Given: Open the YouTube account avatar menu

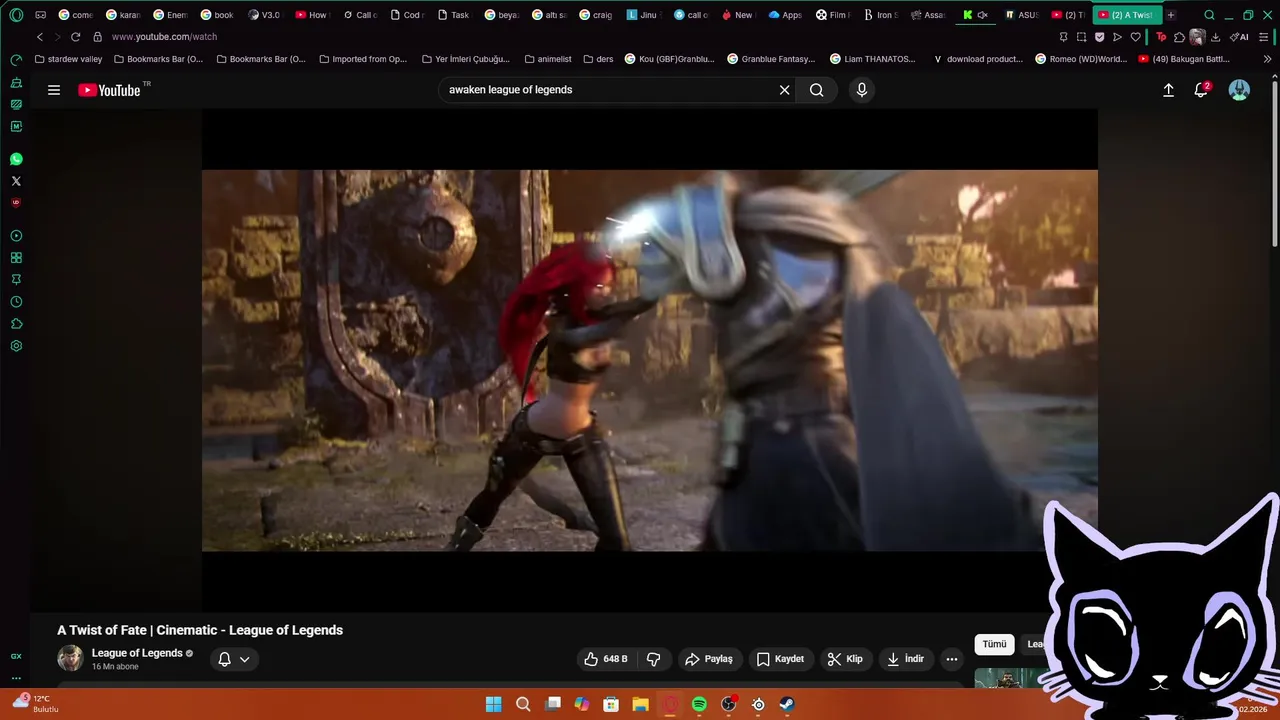Looking at the screenshot, I should (1239, 90).
